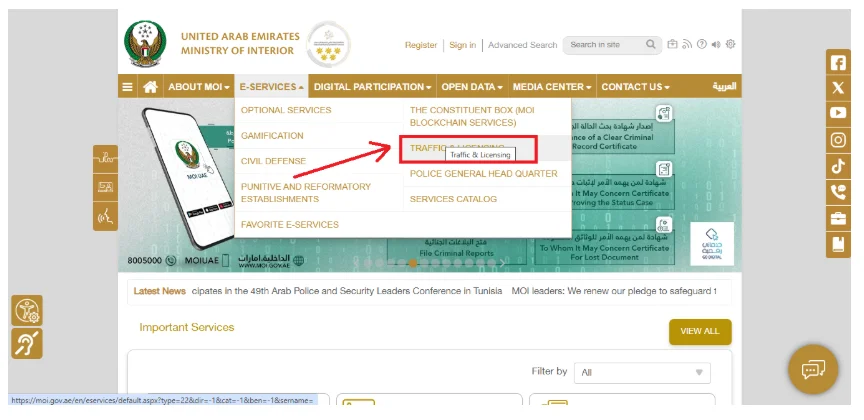Select GAMIFICATION menu item
864x420 pixels.
272,136
